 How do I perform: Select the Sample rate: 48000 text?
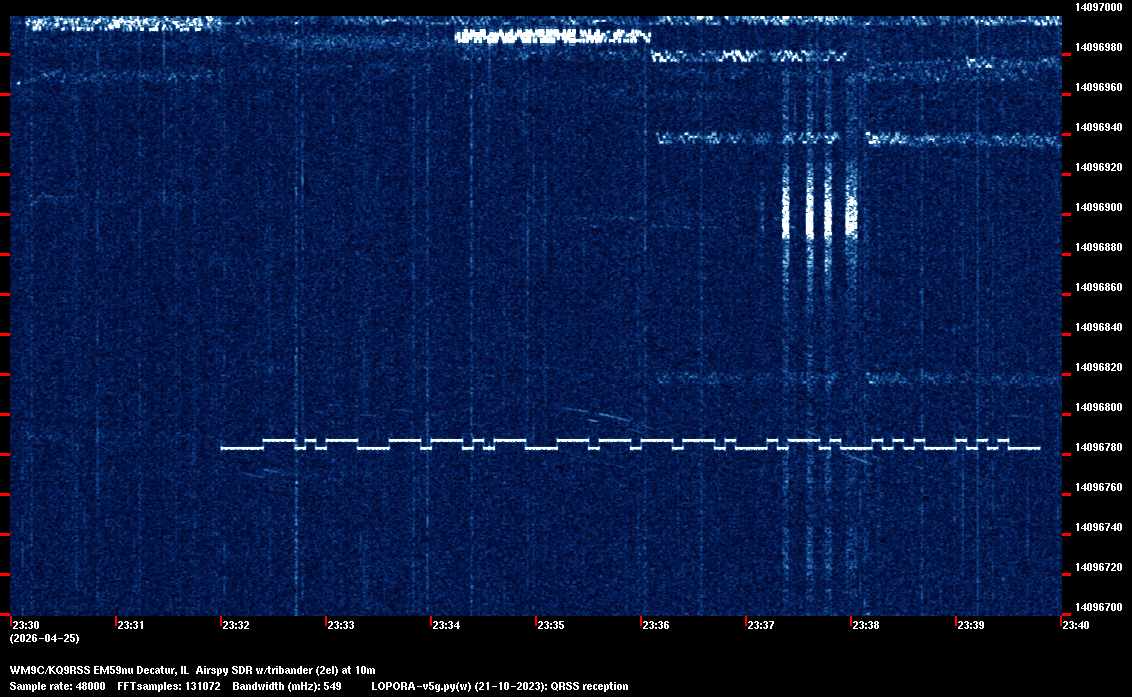click(x=57, y=686)
